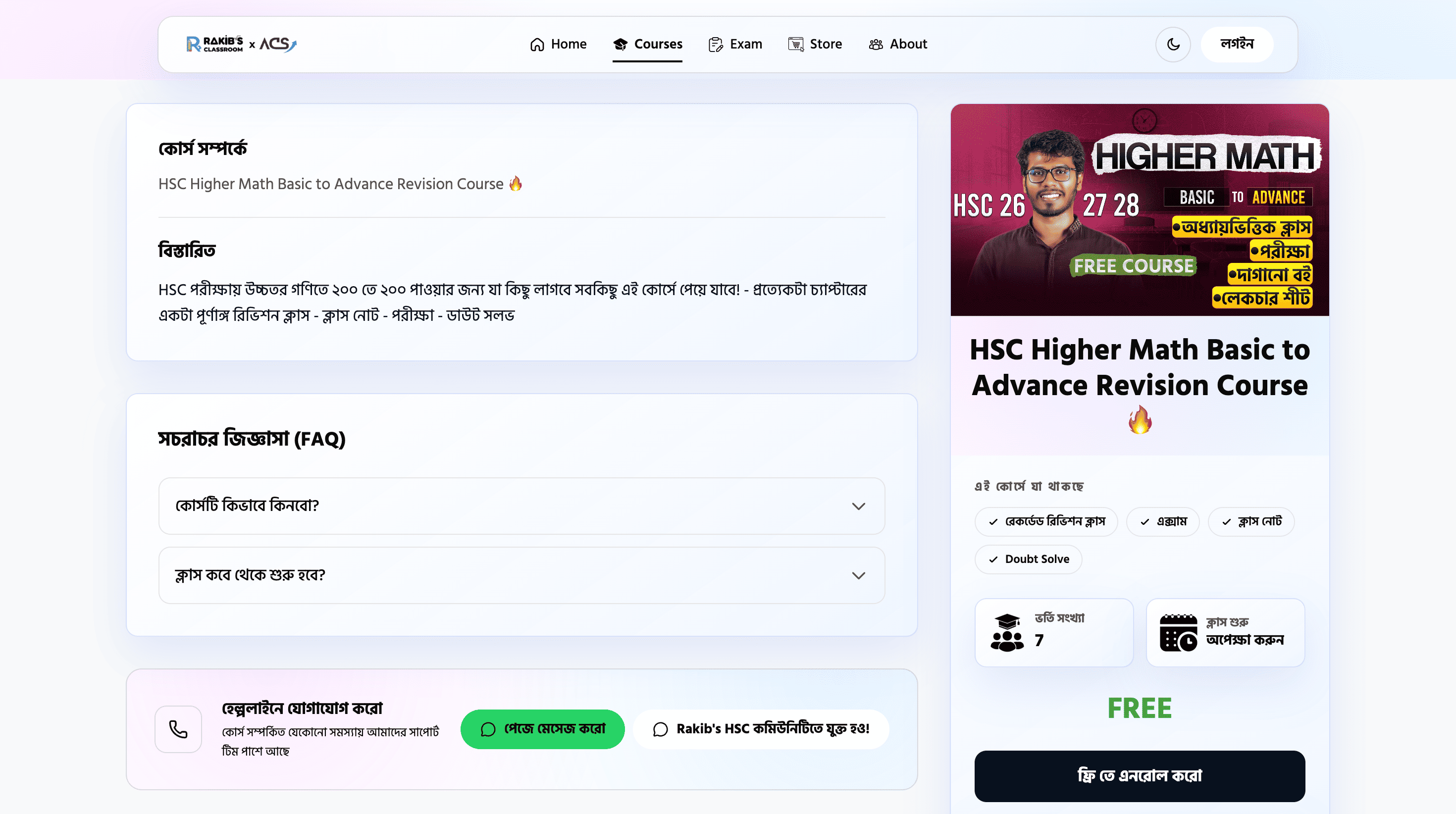1456x814 pixels.
Task: Click the ACS logo in header
Action: tap(278, 44)
